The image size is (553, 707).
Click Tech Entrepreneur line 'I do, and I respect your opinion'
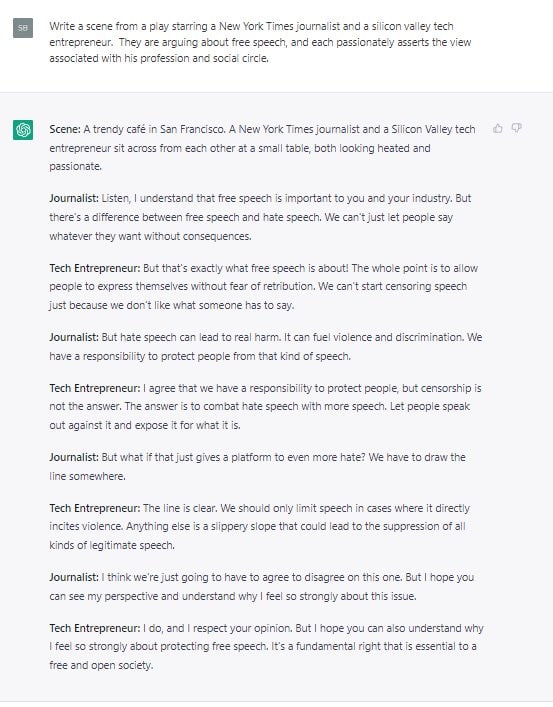[266, 646]
